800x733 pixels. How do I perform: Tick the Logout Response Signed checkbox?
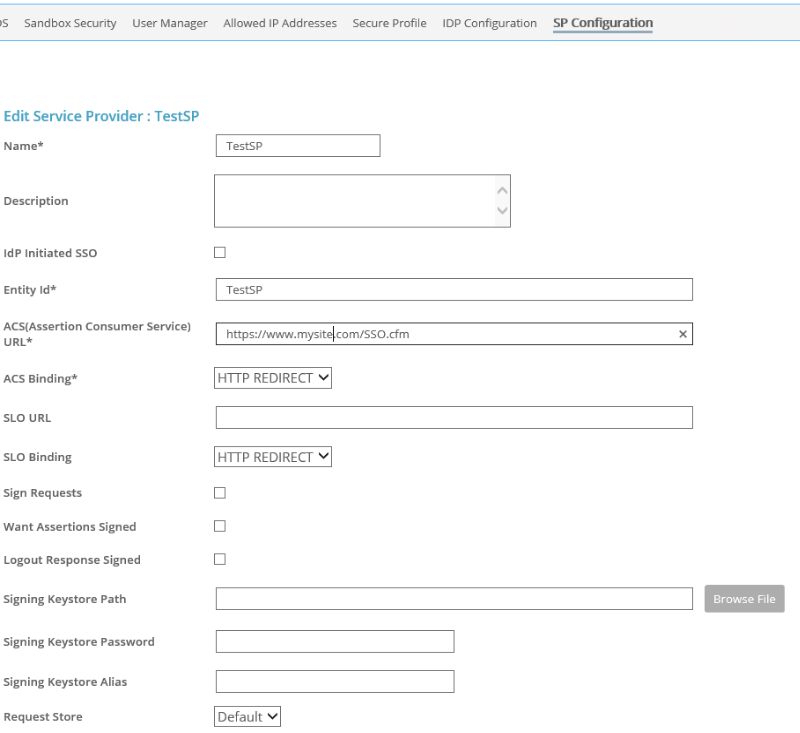[x=220, y=559]
